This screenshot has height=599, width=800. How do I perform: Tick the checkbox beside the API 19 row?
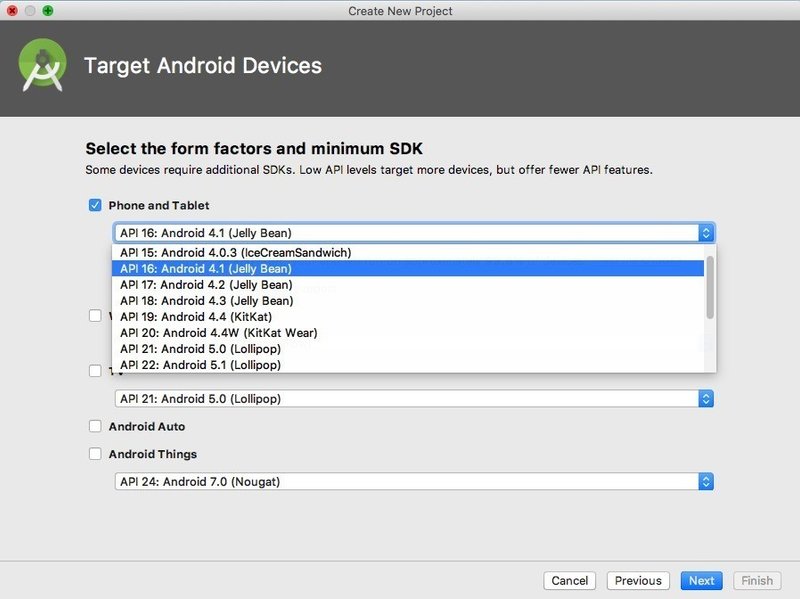click(95, 316)
